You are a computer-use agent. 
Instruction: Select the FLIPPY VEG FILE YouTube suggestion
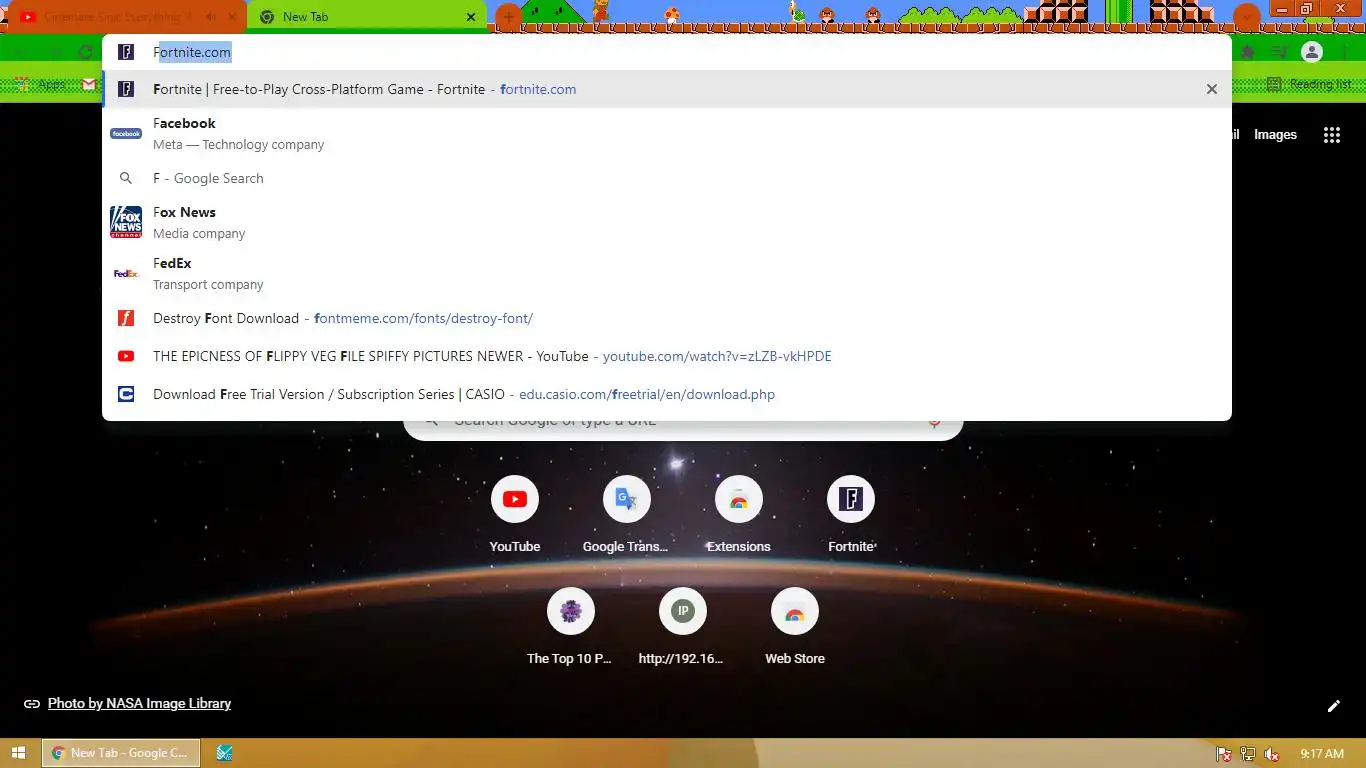click(667, 356)
